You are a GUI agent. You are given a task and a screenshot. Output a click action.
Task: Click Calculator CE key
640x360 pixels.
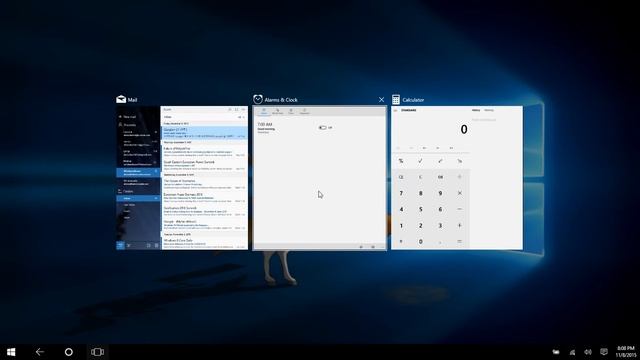401,177
